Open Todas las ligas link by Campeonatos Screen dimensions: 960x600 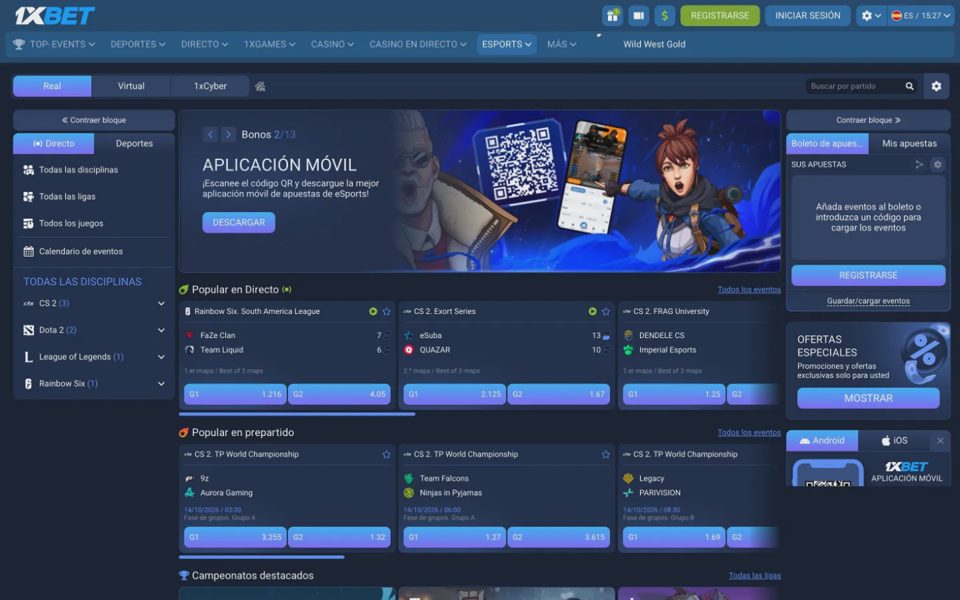(x=754, y=576)
